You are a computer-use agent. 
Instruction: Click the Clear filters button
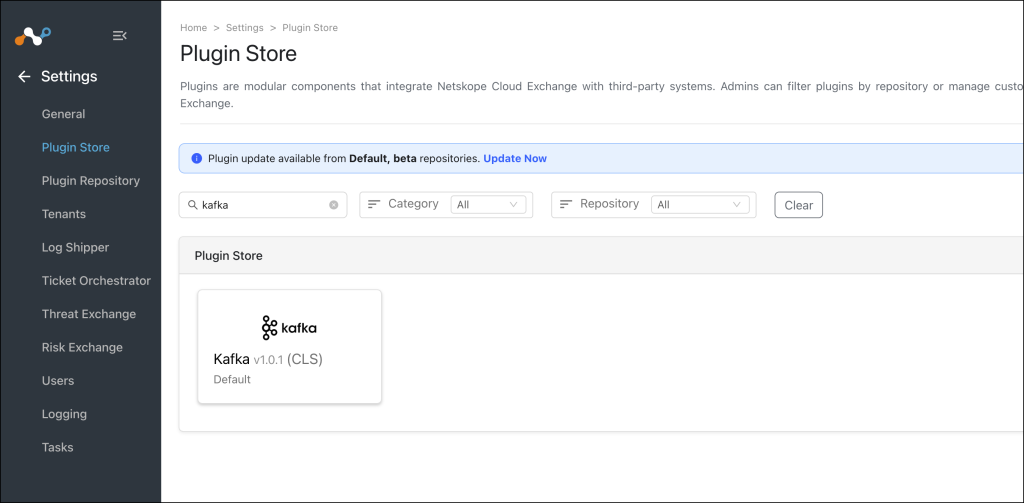tap(798, 204)
